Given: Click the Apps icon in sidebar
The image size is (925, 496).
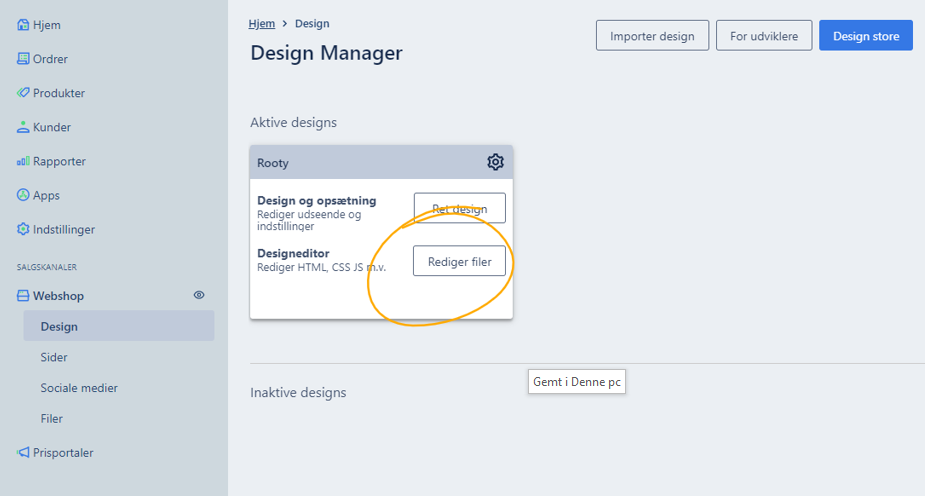Looking at the screenshot, I should (x=23, y=195).
